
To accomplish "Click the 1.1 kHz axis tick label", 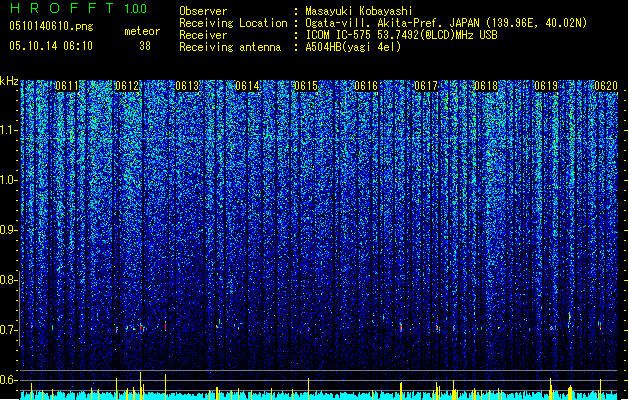I will click(9, 130).
